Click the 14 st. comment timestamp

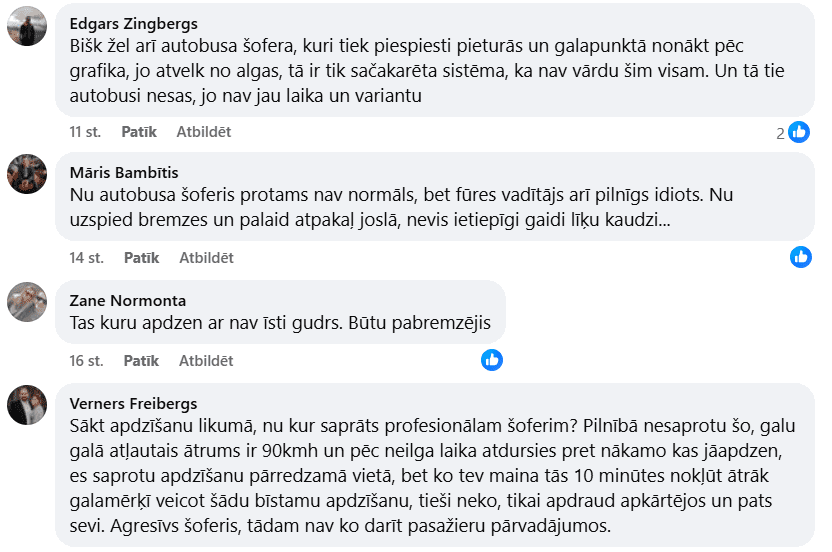[87, 258]
